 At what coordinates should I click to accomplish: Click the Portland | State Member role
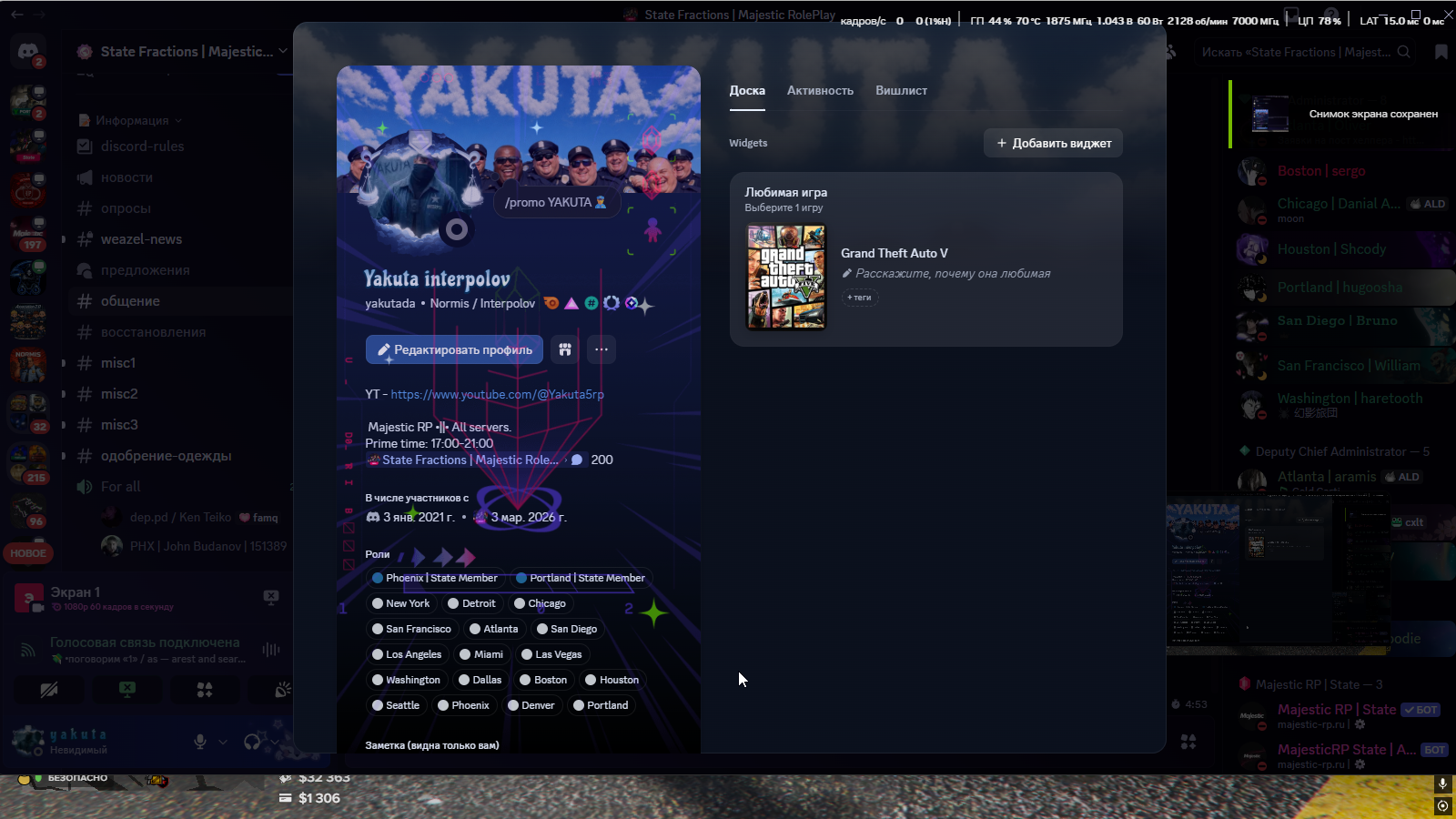click(581, 578)
